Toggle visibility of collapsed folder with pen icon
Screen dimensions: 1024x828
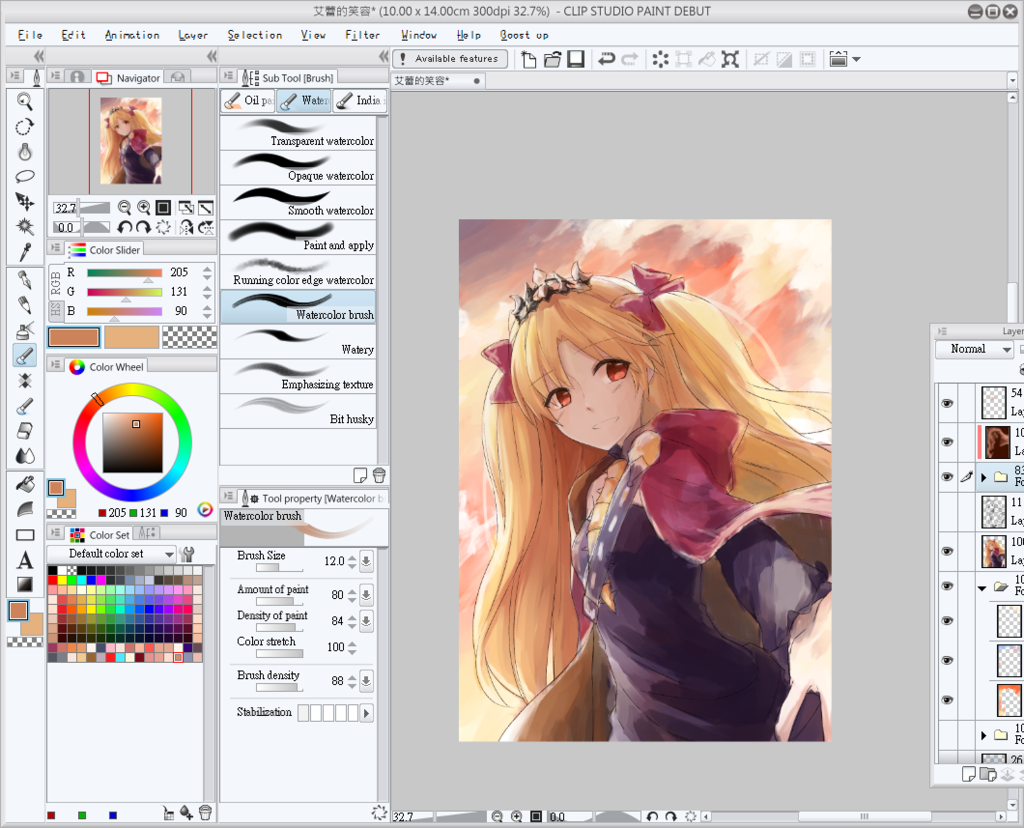coord(947,477)
